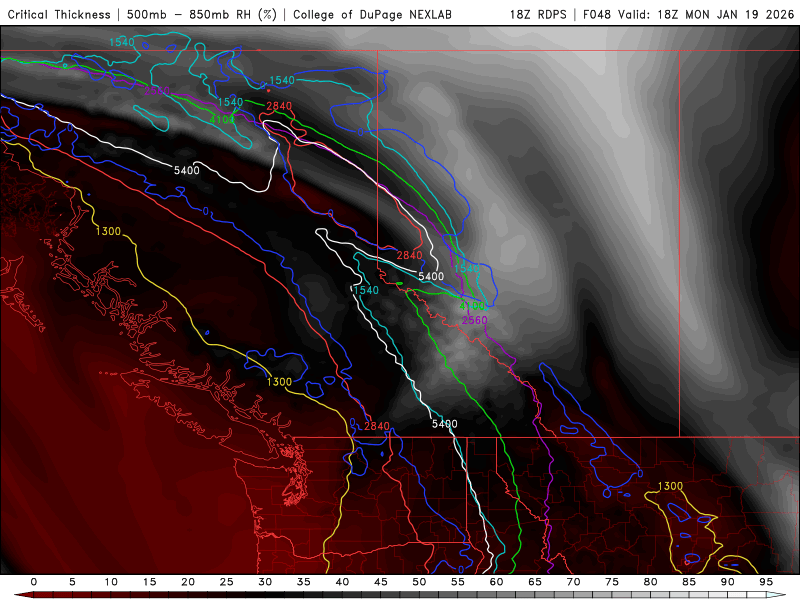Click the topmost cyan "1540" contour label
Screen dimensions: 800x600
point(121,42)
